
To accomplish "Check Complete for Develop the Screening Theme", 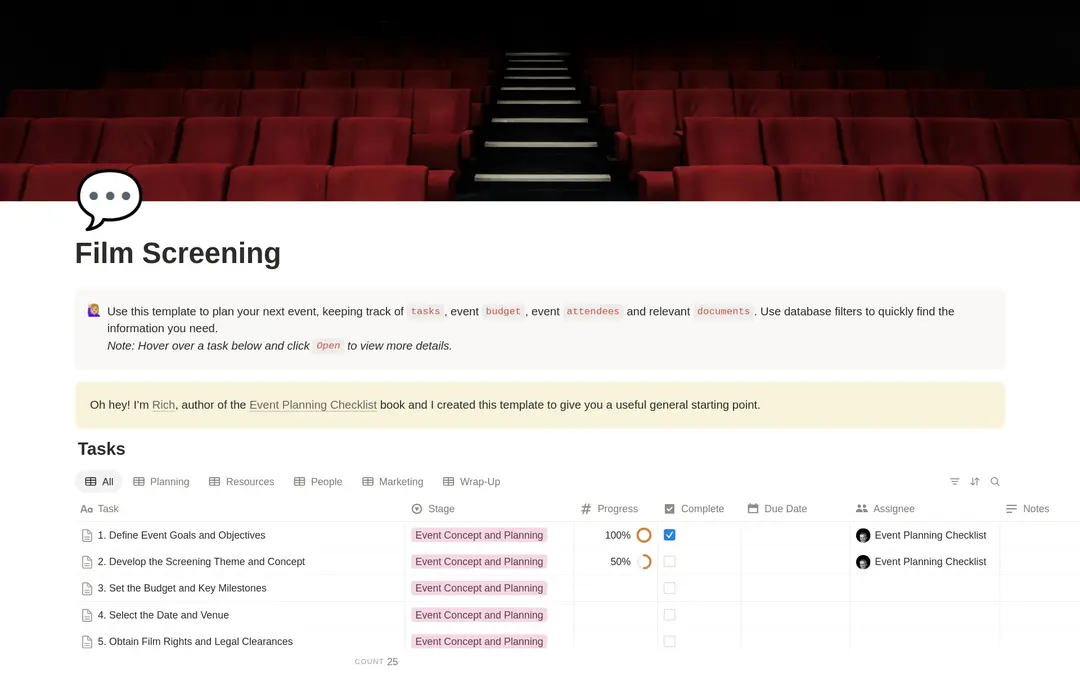I will tap(669, 562).
